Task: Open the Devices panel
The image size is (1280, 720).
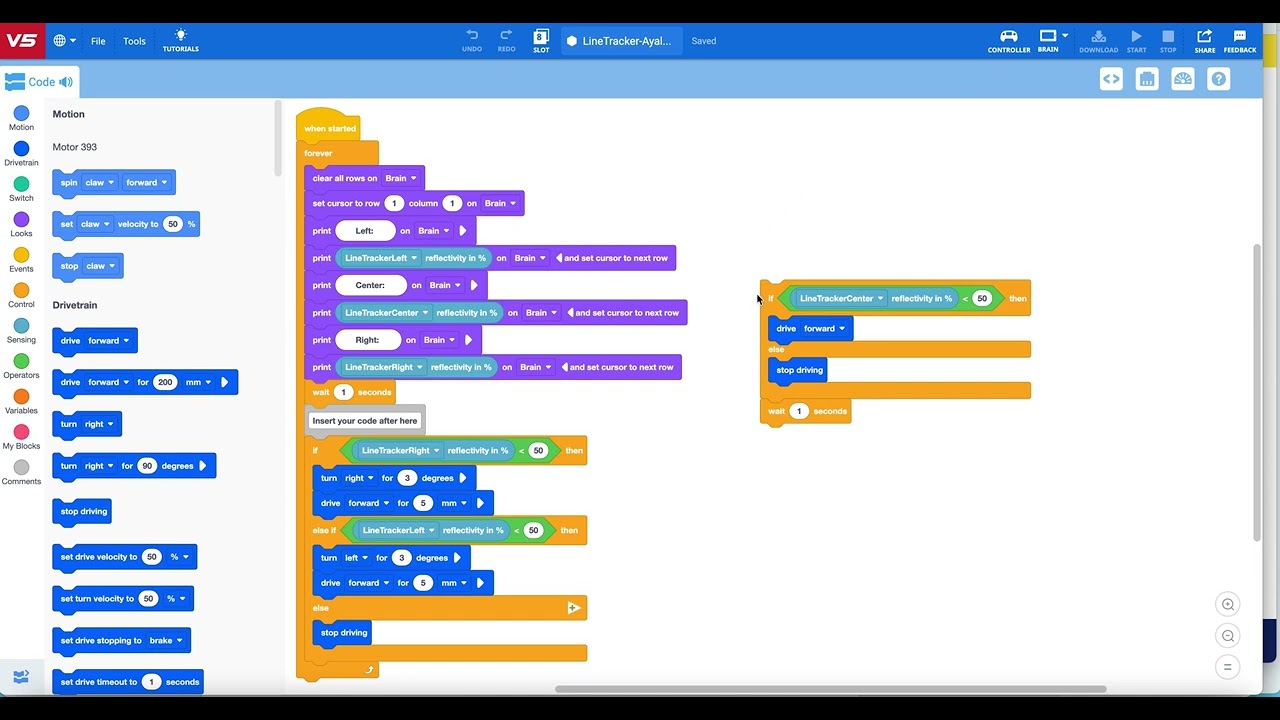Action: click(1147, 80)
